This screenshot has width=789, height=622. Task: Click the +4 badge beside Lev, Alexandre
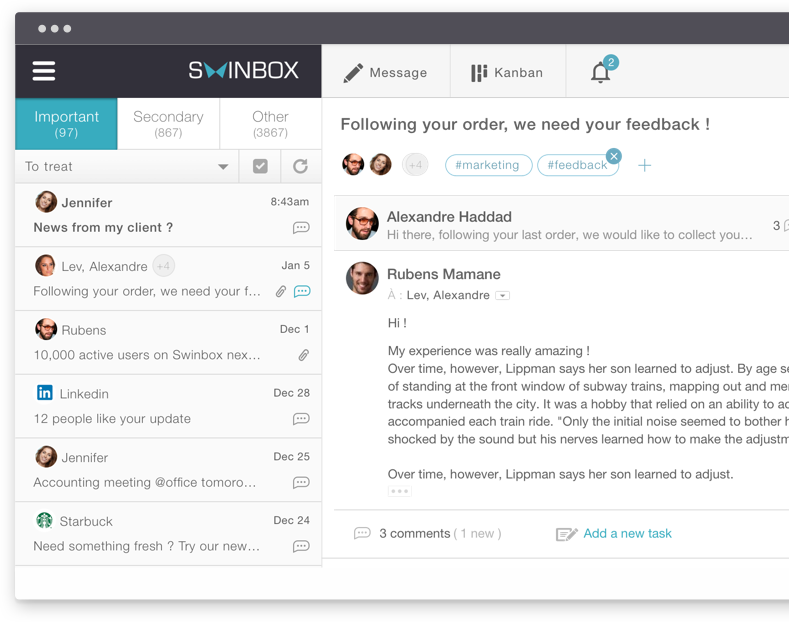point(164,266)
